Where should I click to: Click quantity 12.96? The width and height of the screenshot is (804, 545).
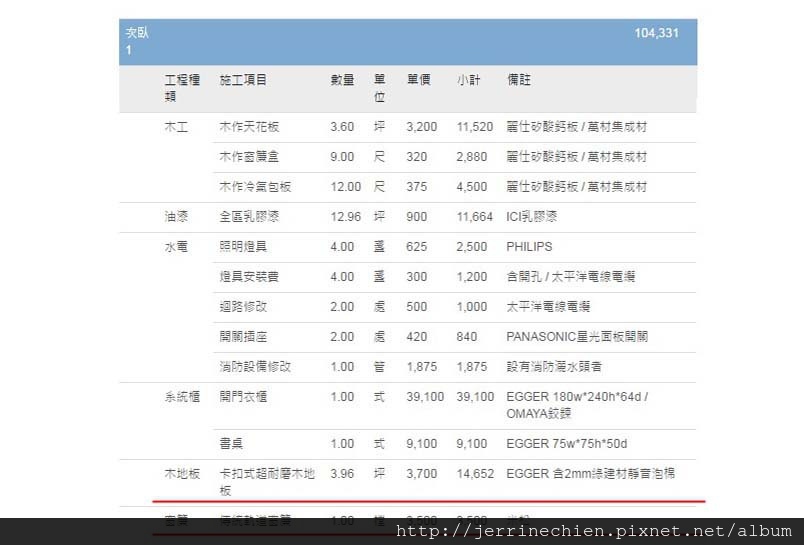(346, 216)
